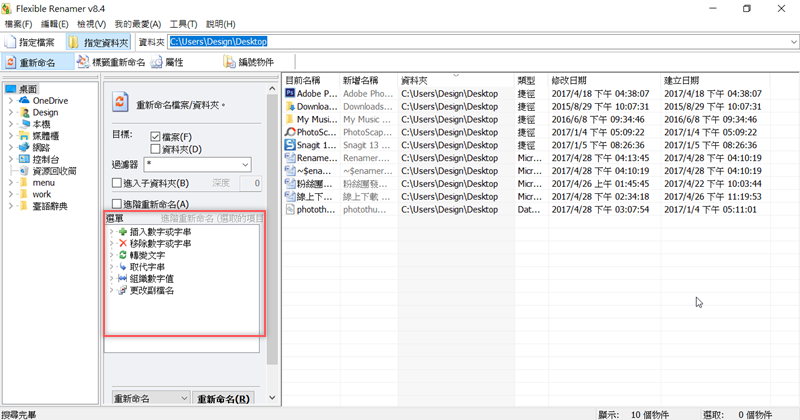Sort by the 新增名稱 column header
800x420 pixels.
click(x=369, y=80)
